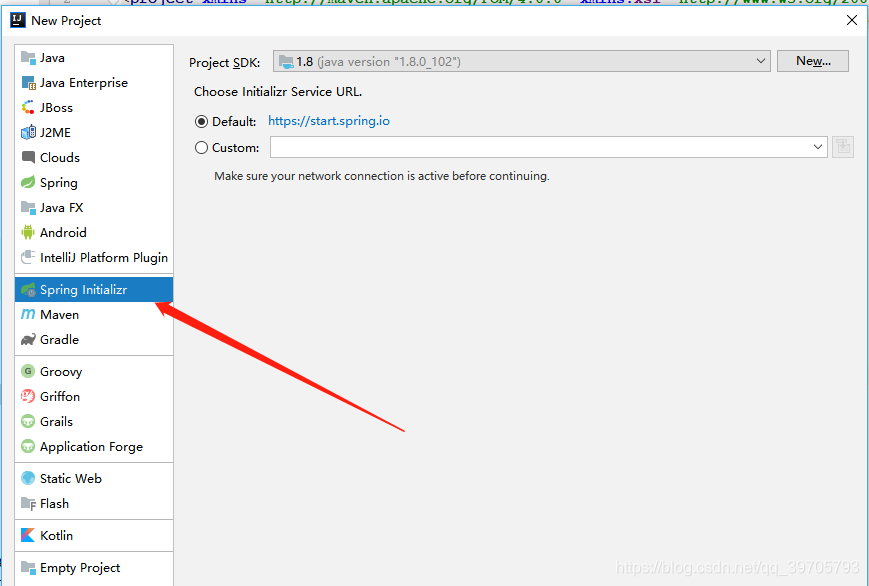Select the "Empty Project" list entry text
Image resolution: width=869 pixels, height=586 pixels.
80,568
